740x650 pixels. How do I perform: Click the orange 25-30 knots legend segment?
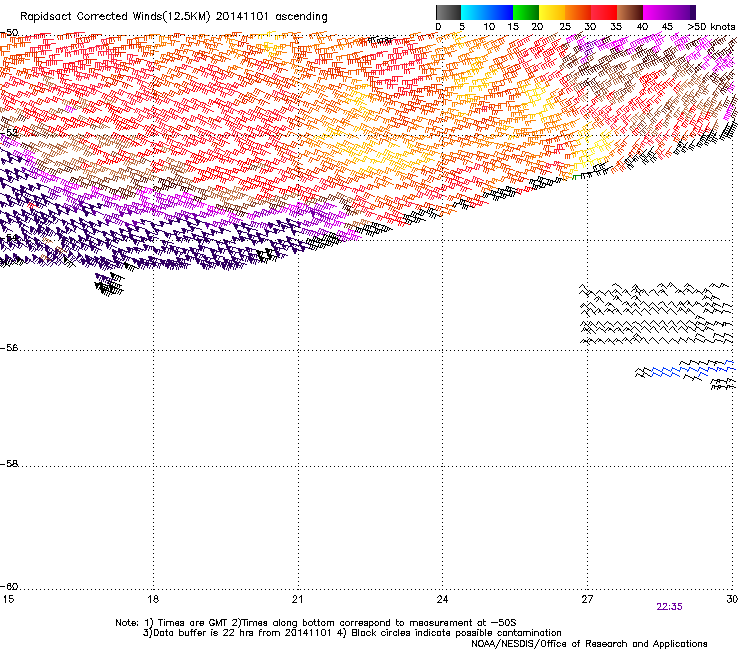(578, 12)
